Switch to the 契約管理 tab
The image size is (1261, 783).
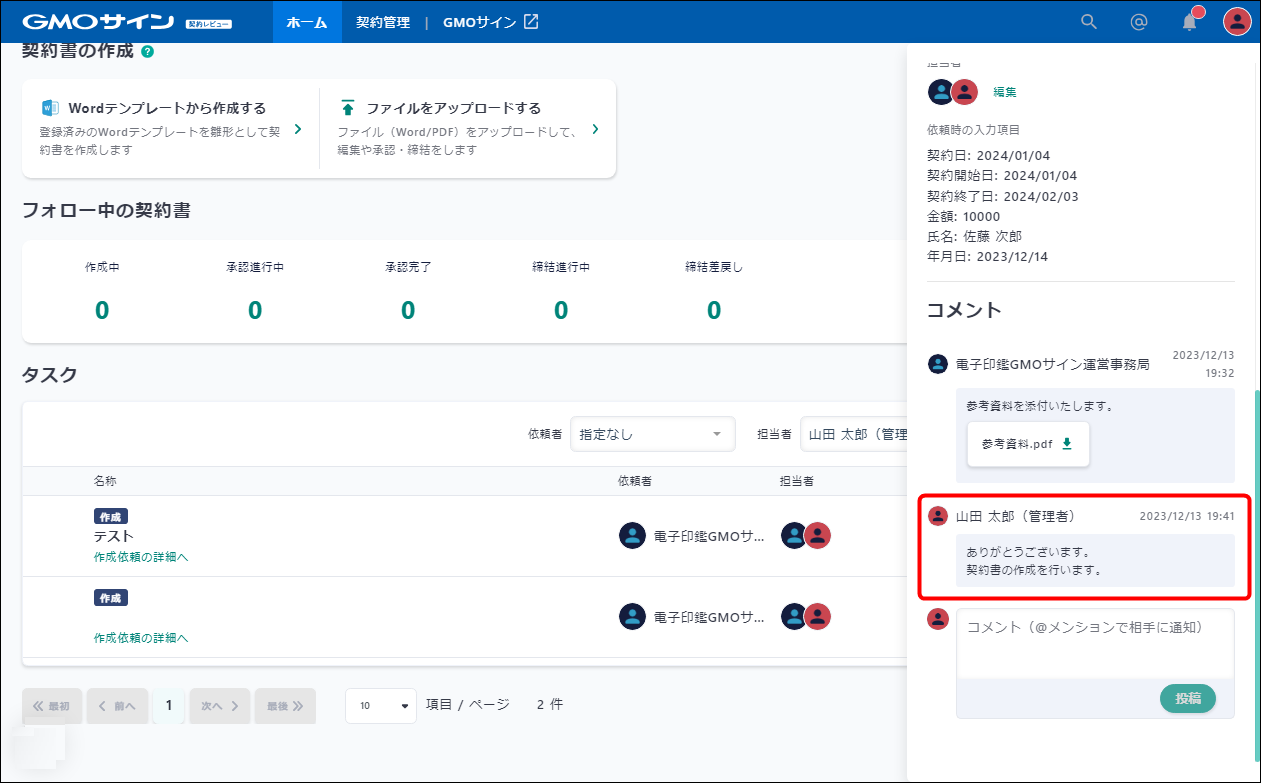coord(383,22)
